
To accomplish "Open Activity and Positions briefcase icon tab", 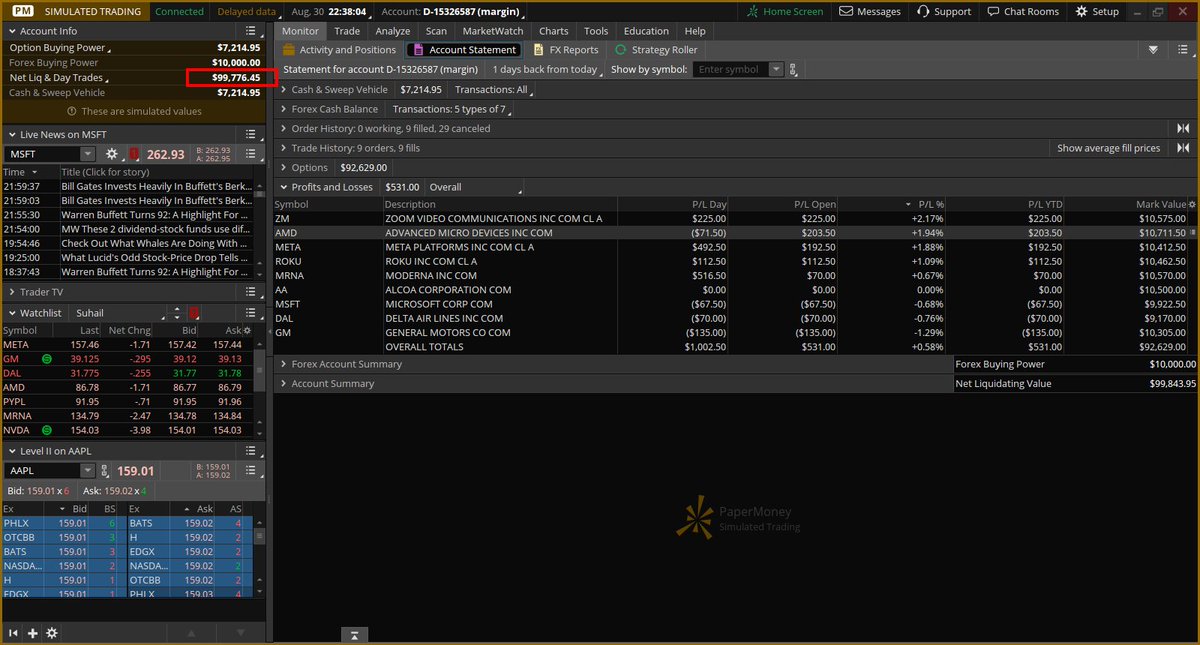I will [x=290, y=49].
